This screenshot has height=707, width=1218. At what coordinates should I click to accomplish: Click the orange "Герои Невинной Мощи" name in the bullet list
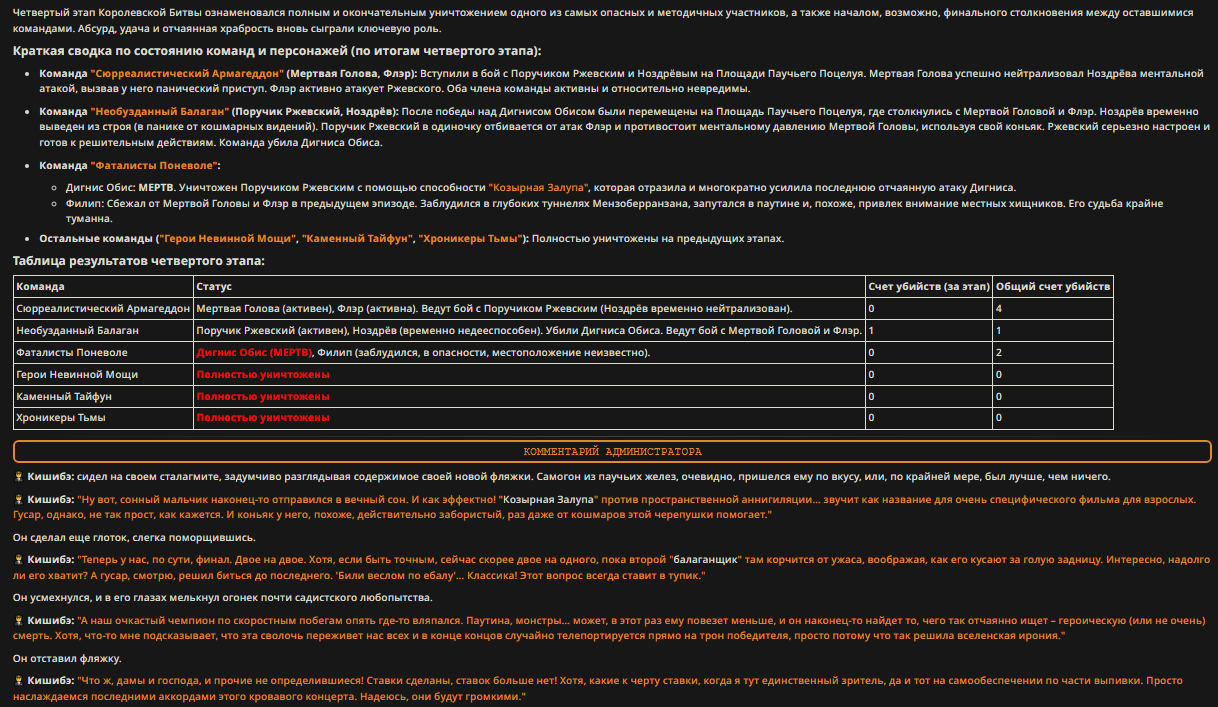click(228, 239)
